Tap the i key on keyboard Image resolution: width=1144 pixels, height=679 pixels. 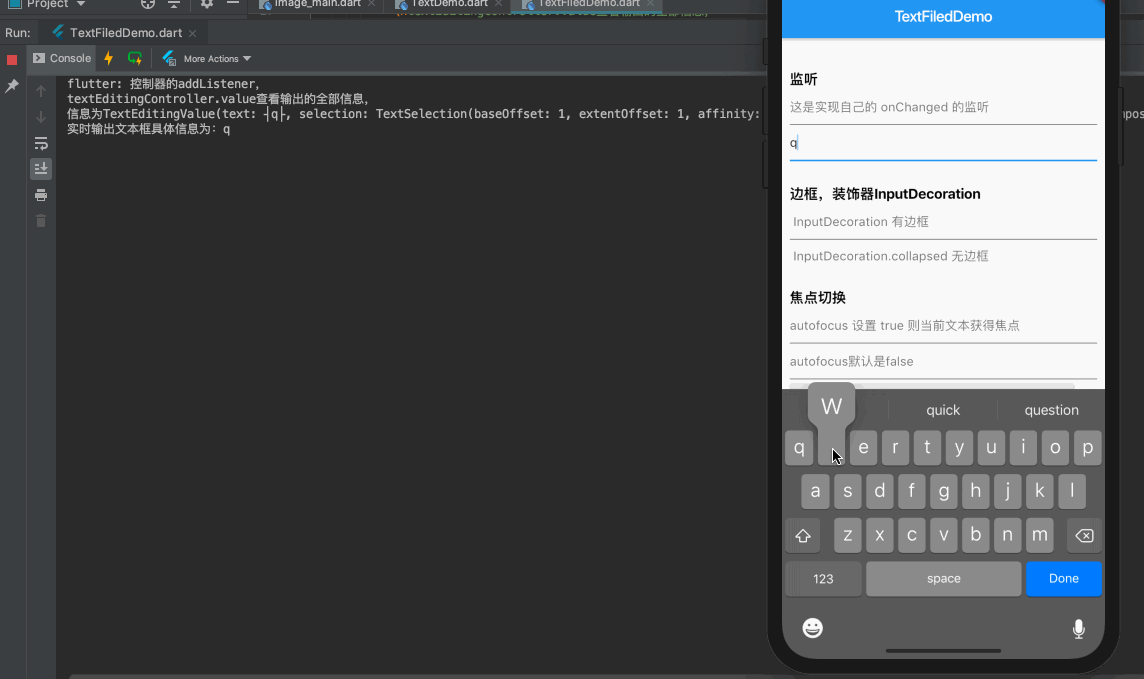tap(1024, 448)
